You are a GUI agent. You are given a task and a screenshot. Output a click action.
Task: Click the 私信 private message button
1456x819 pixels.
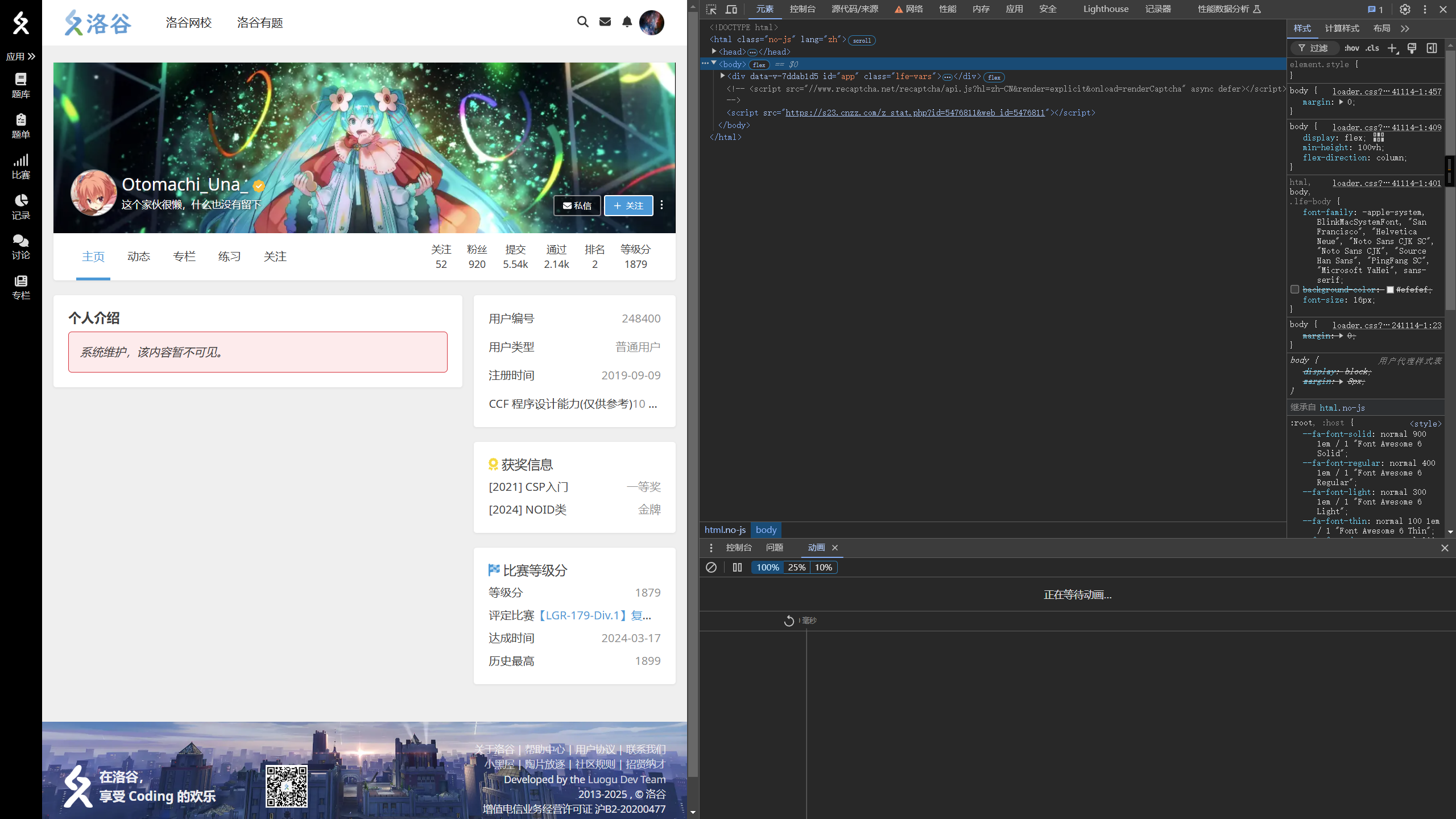(x=577, y=205)
